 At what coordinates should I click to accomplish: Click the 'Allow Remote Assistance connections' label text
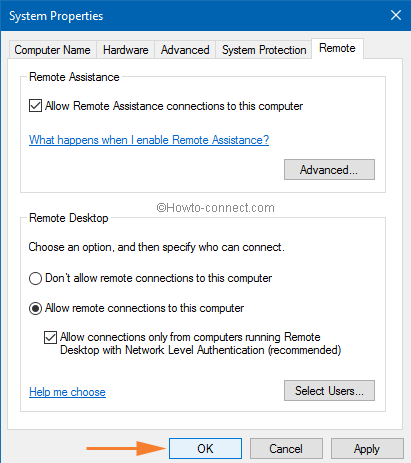coord(174,106)
